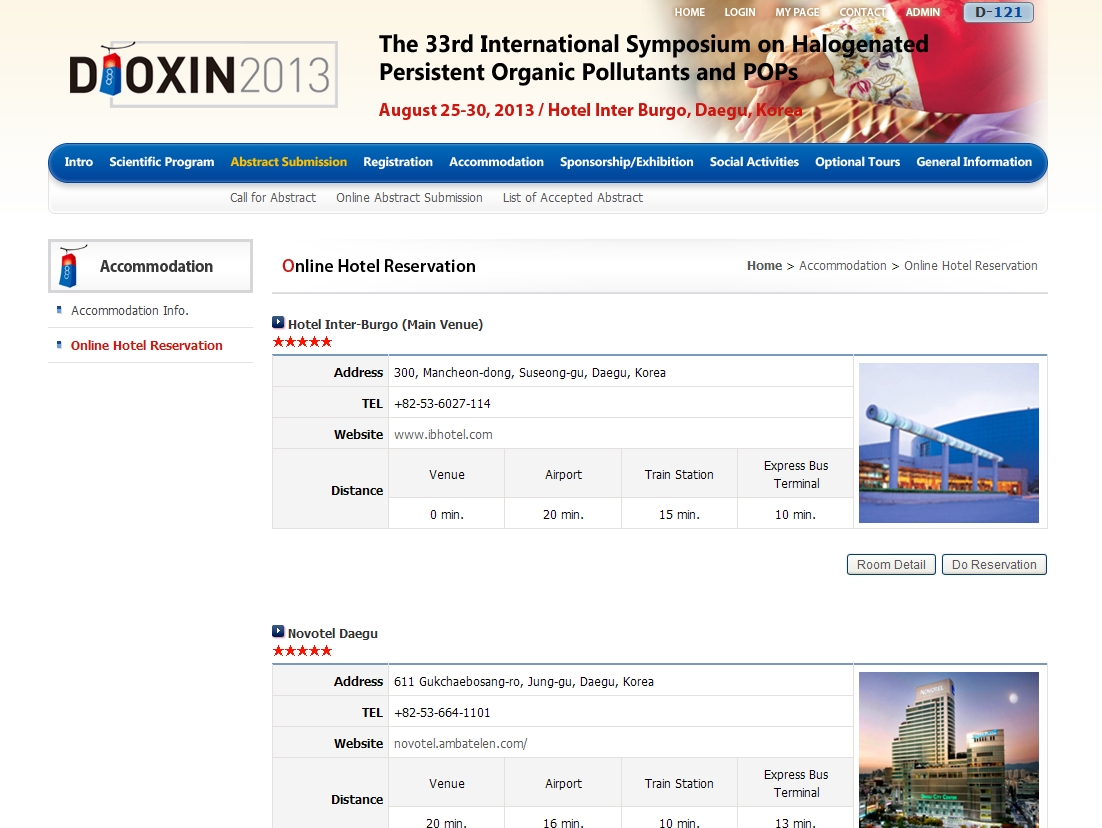Click Room Detail button for Hotel Inter-Burgo
Image resolution: width=1102 pixels, height=828 pixels.
[891, 564]
